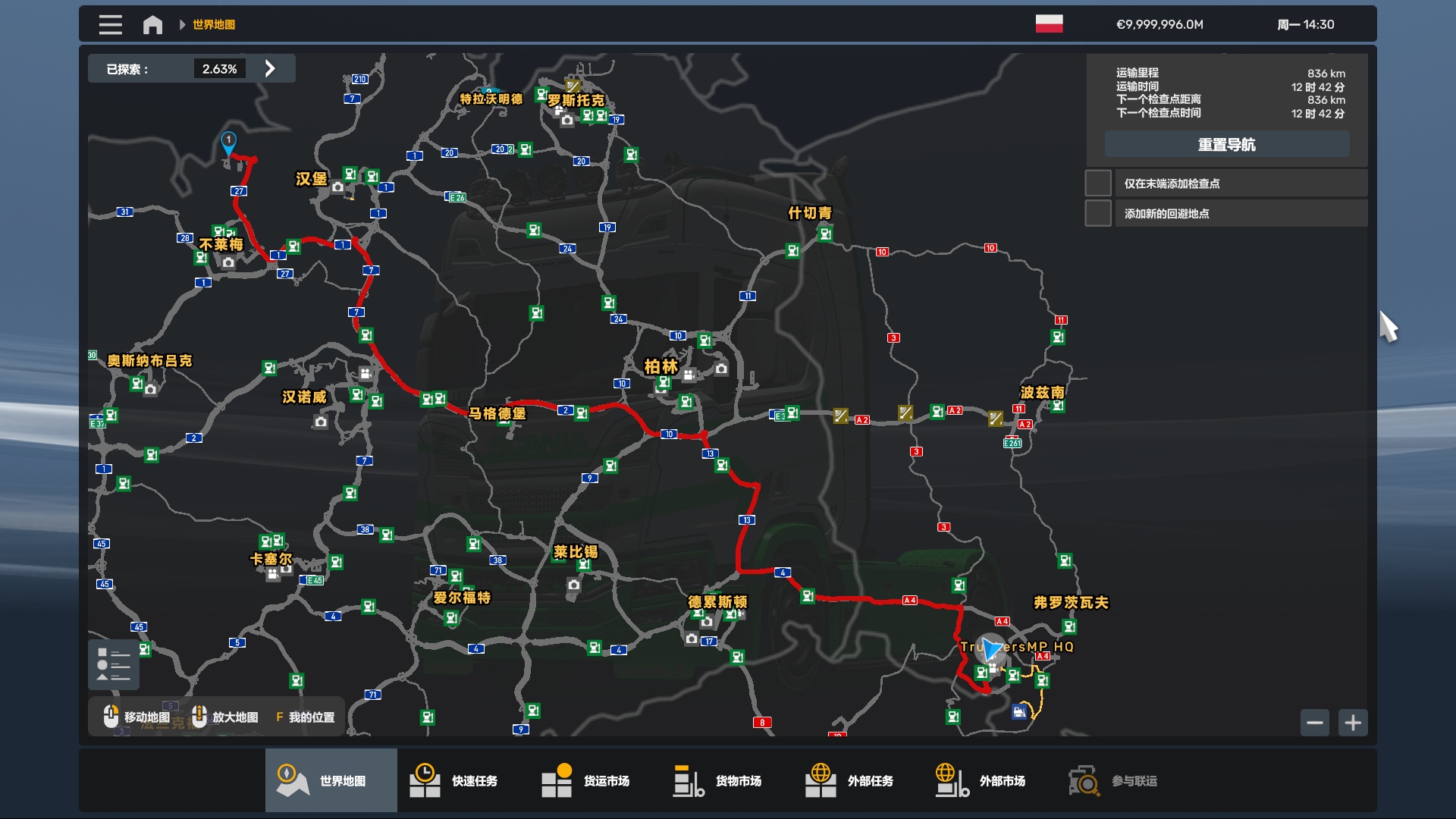Open the hamburger main menu
The height and width of the screenshot is (819, 1456).
click(110, 25)
